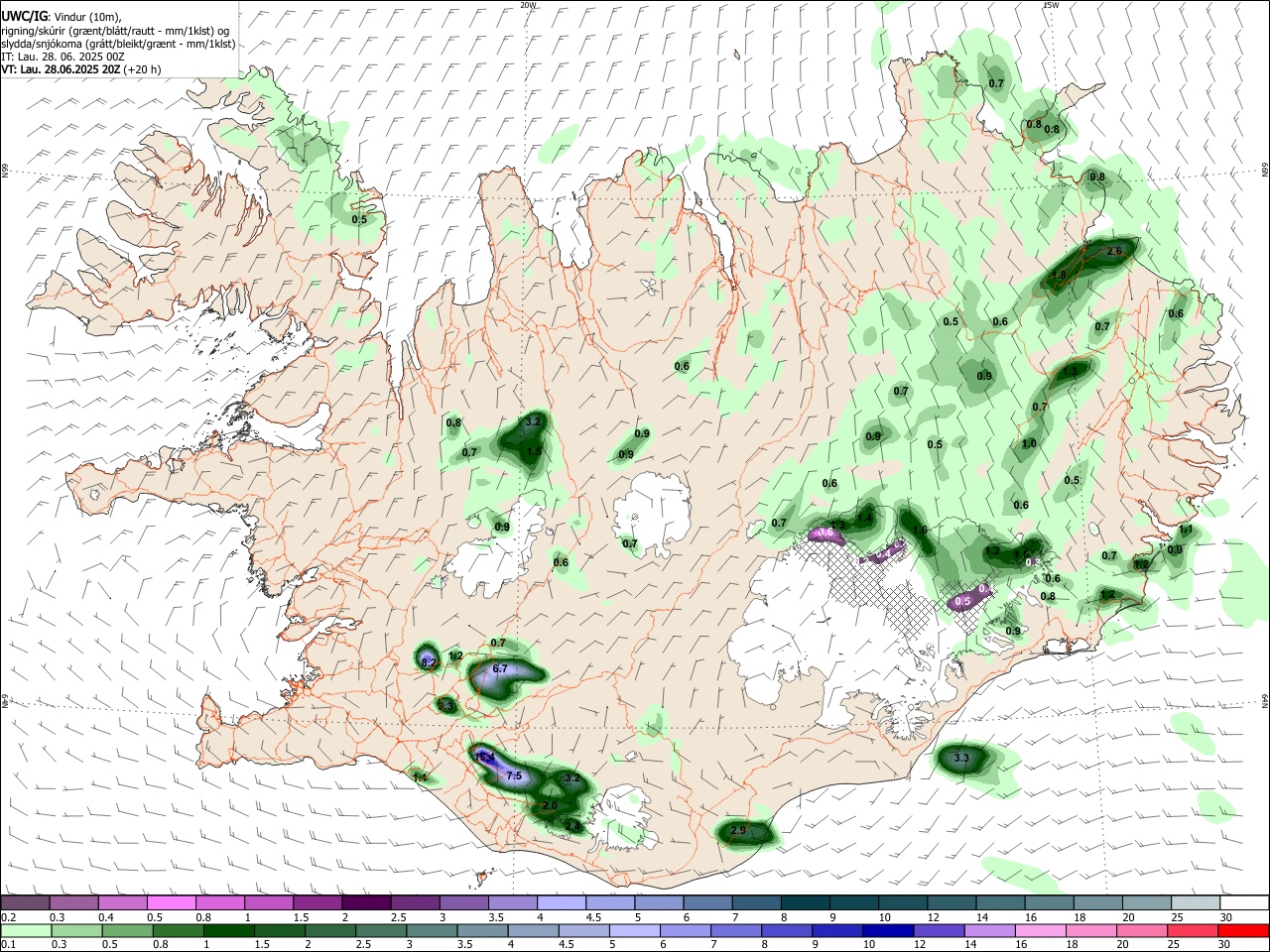The width and height of the screenshot is (1270, 952).
Task: Click the palest green 0.1 swatch in the lower legend row
Action: [x=26, y=931]
